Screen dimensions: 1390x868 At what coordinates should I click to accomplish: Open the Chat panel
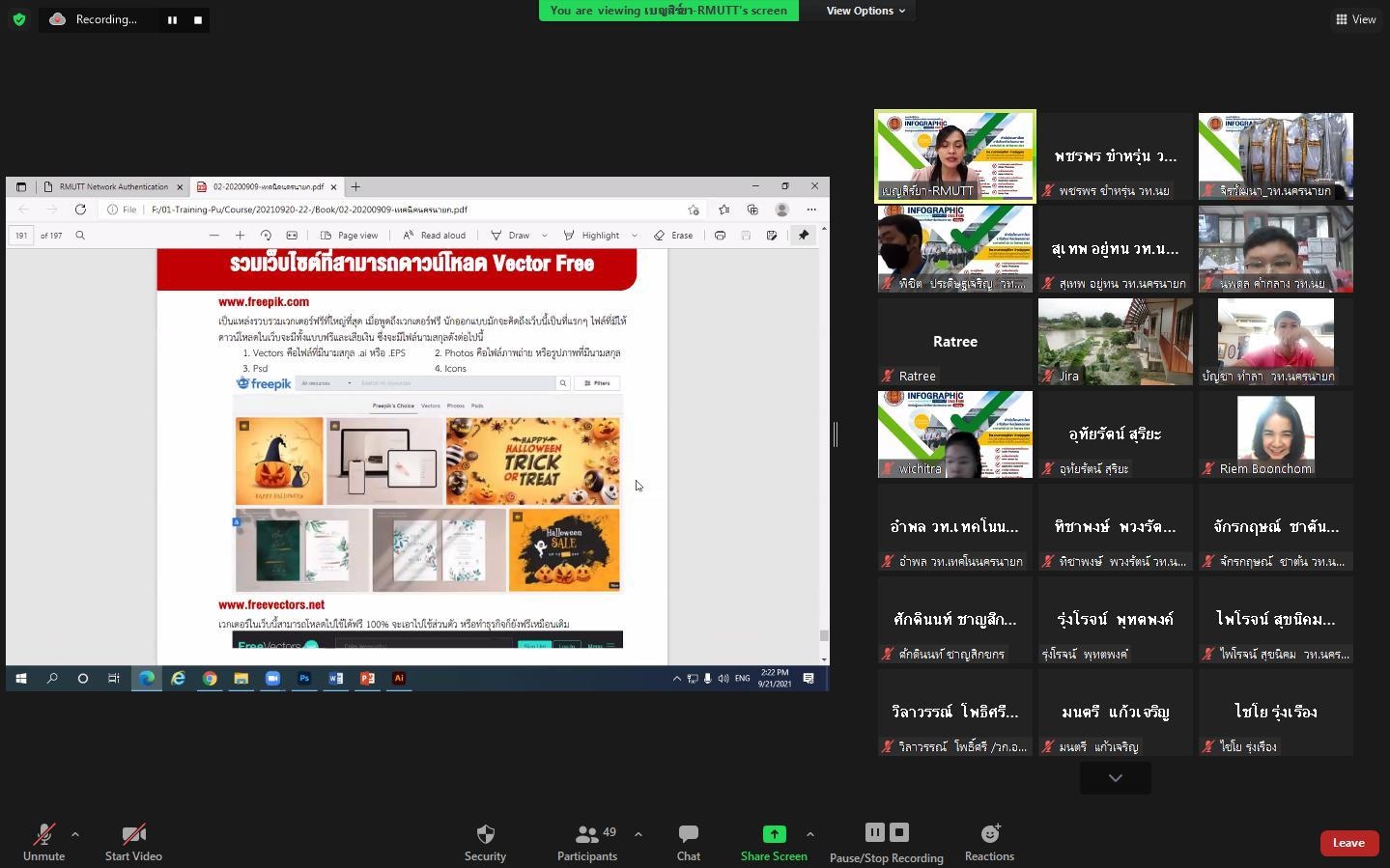point(689,842)
